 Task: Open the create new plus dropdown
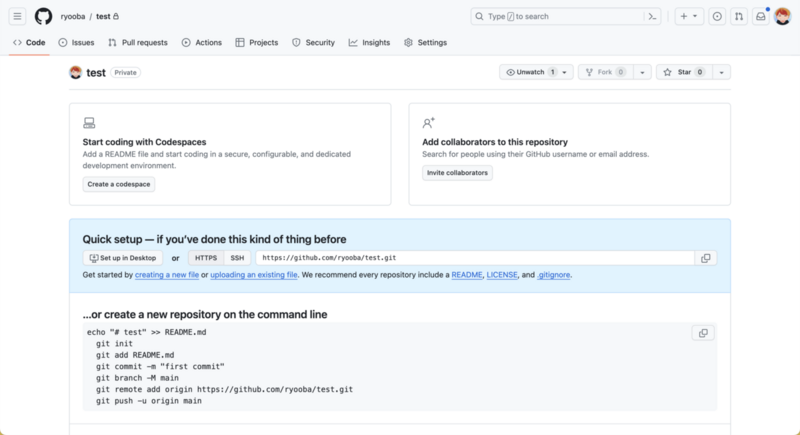(689, 16)
